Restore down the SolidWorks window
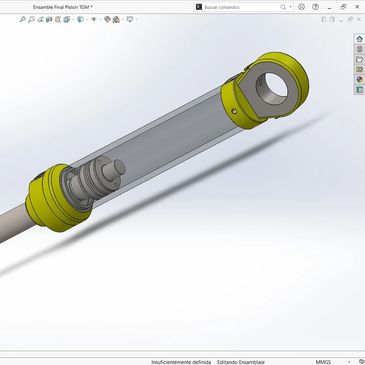365x365 pixels. coord(343,7)
